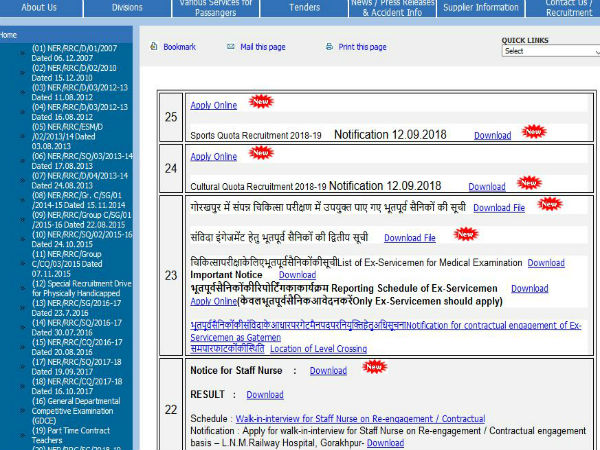Download the RESULT in row 22
Screen dimensions: 600x450
pos(265,395)
